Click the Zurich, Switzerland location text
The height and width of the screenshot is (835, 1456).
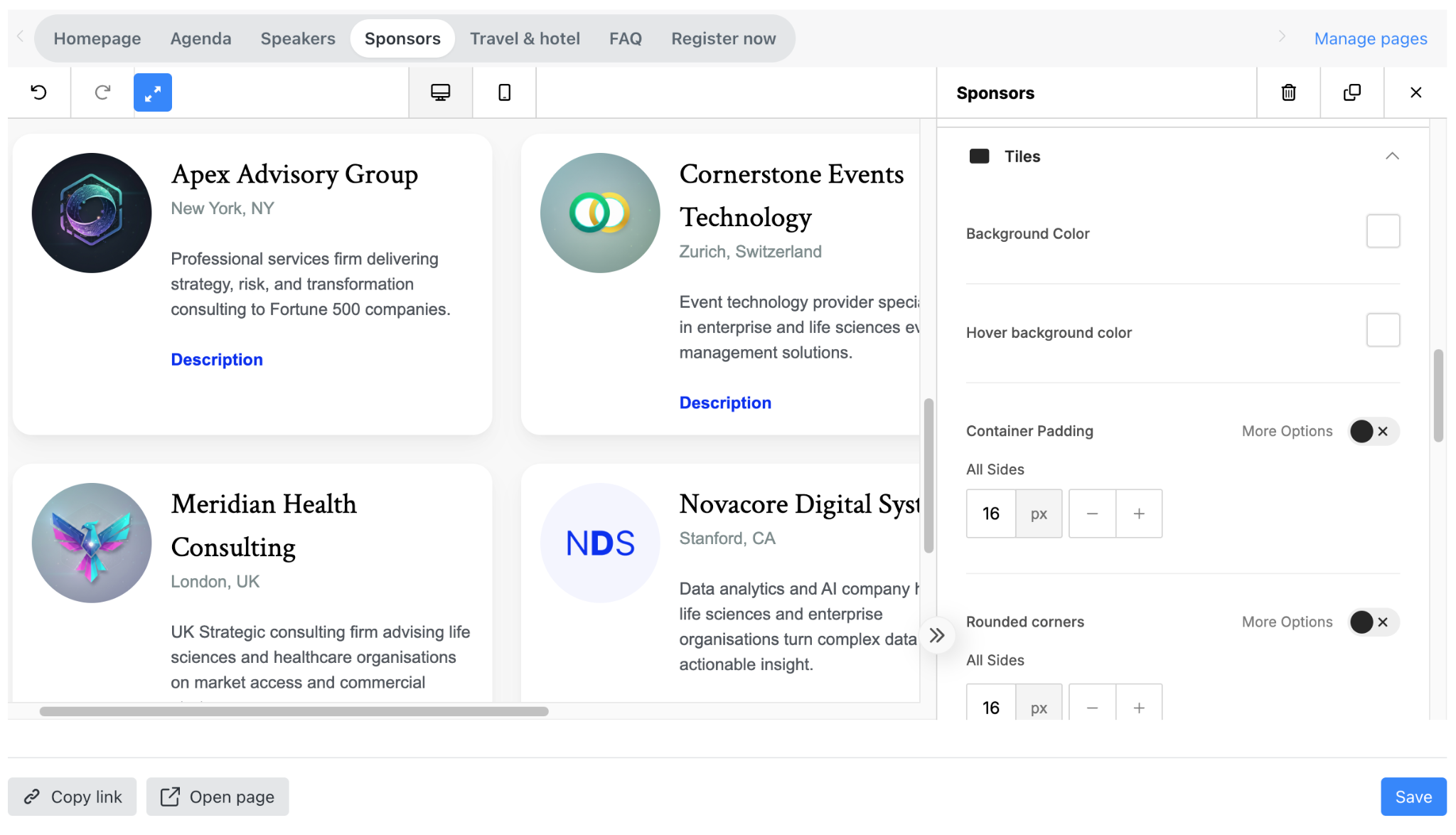tap(750, 252)
